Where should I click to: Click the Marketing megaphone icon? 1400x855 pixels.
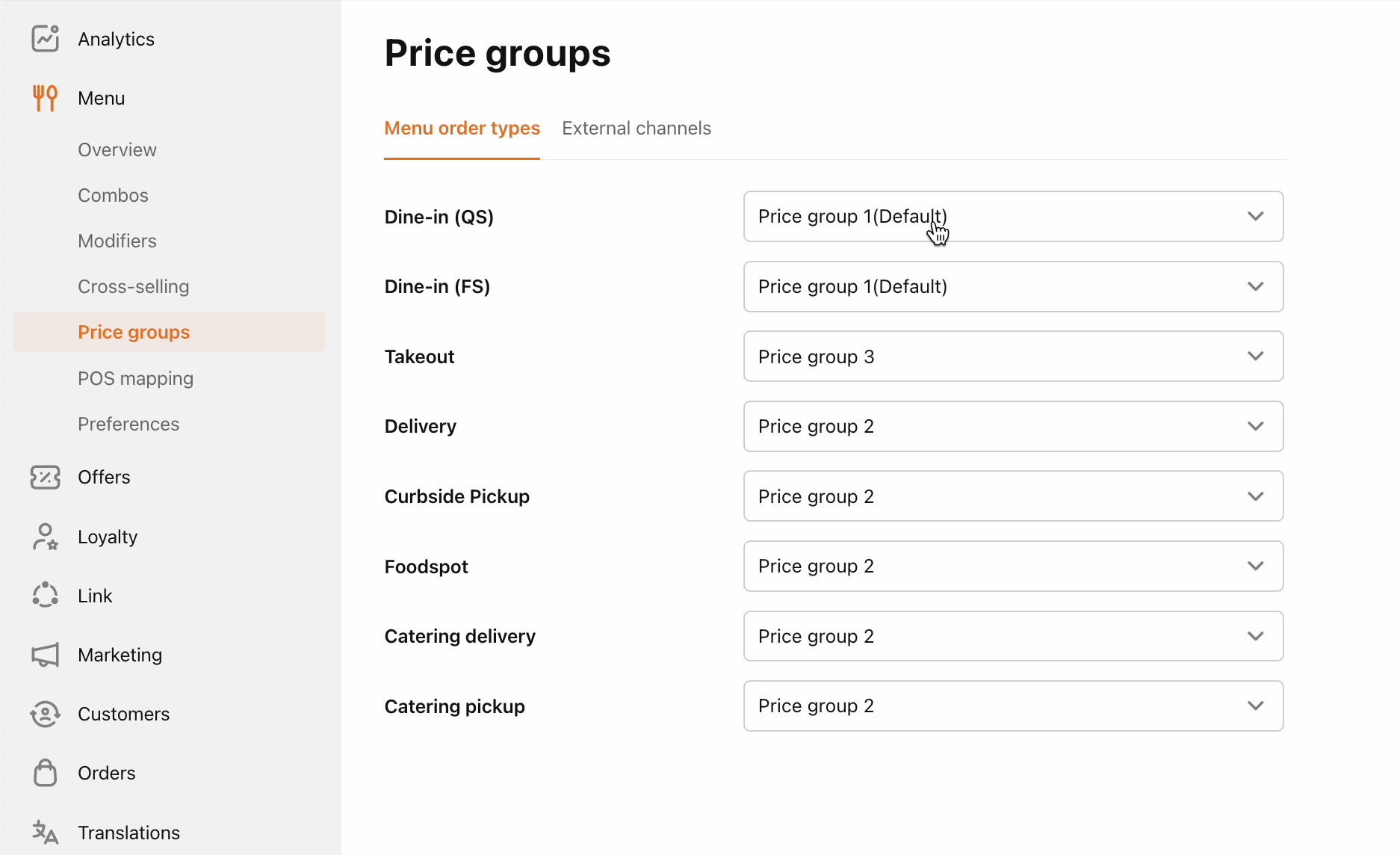click(x=45, y=655)
